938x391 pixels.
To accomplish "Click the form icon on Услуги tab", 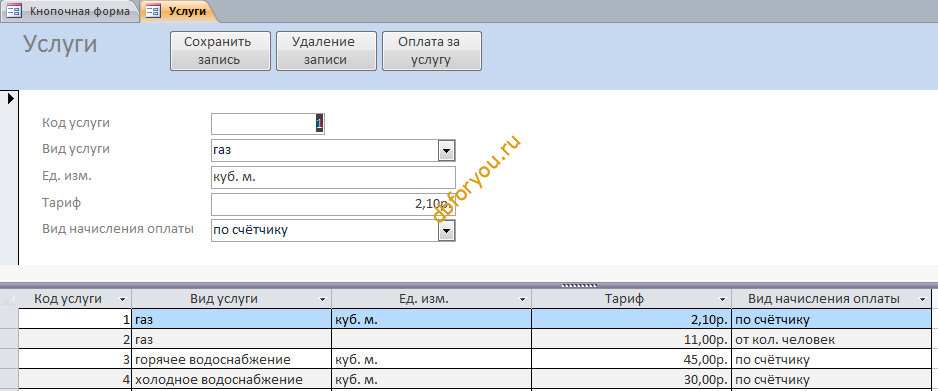I will click(153, 11).
